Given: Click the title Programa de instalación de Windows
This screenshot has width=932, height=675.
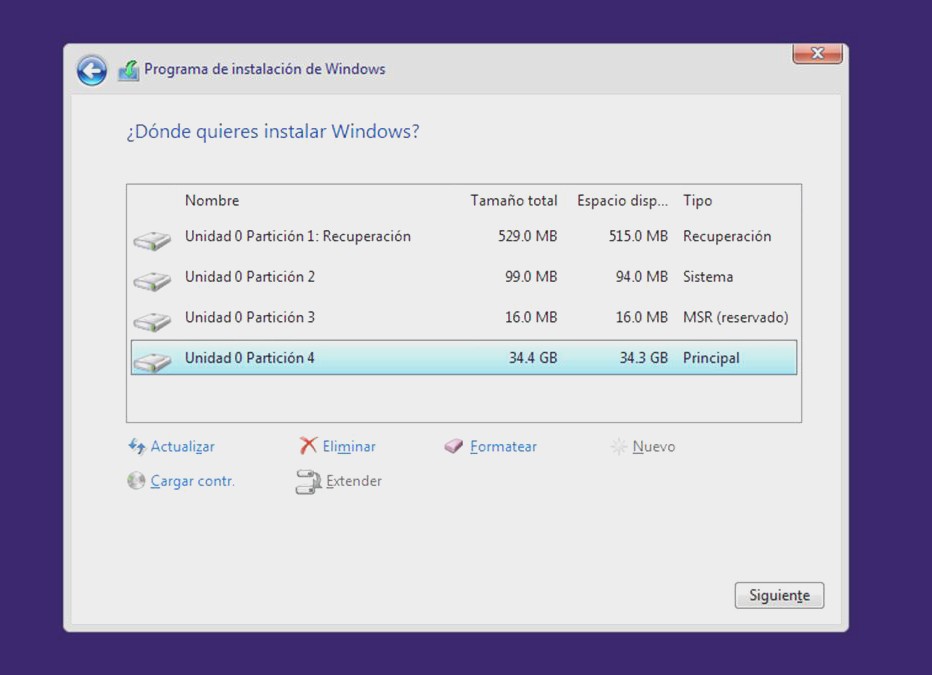Looking at the screenshot, I should point(265,70).
